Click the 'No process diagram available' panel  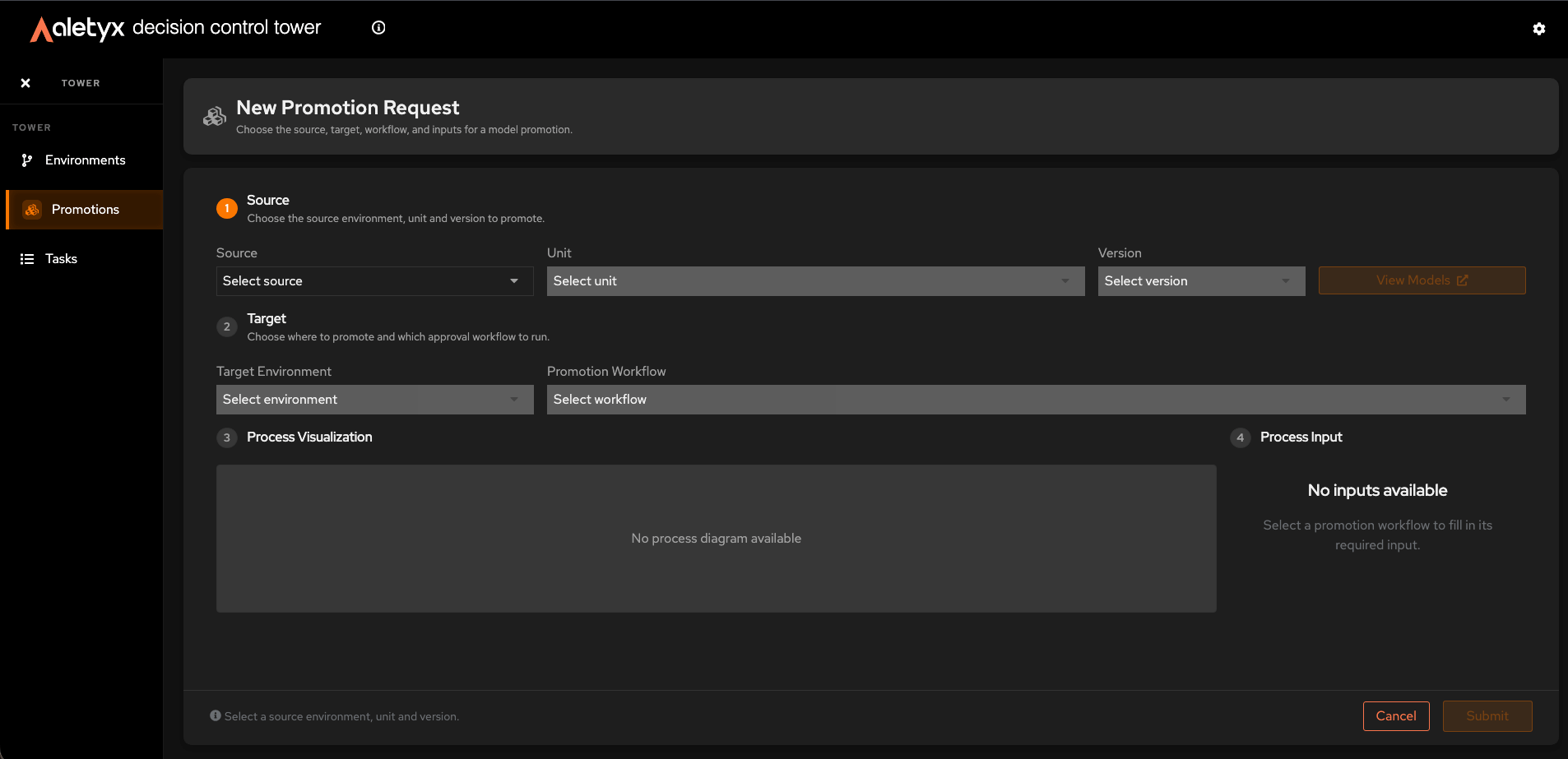tap(717, 539)
